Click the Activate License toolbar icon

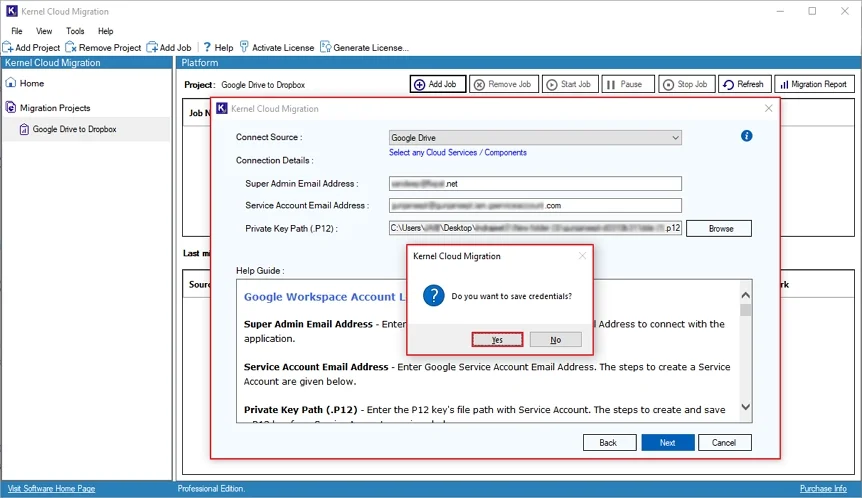pos(244,47)
